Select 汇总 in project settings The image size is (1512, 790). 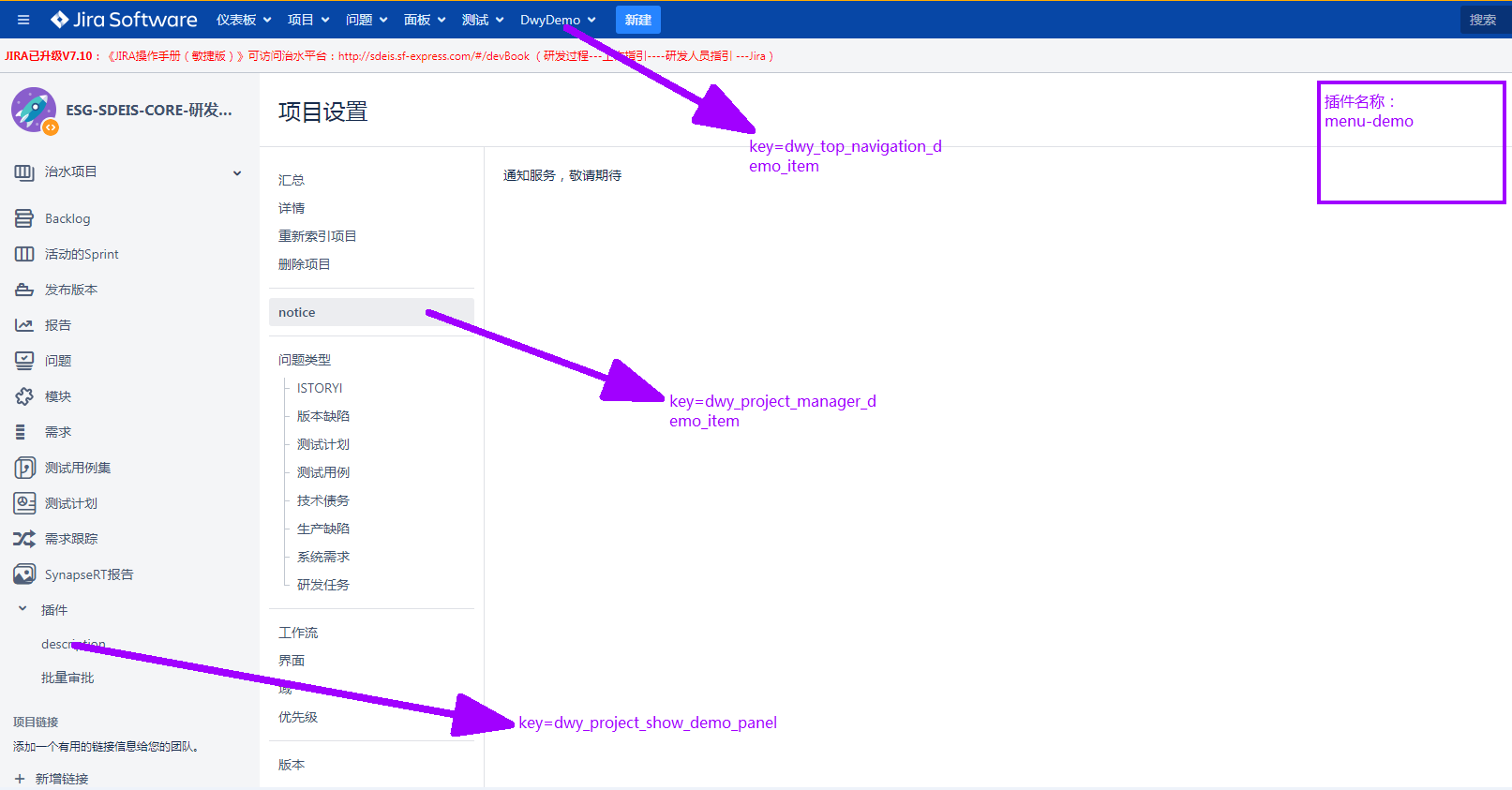(x=292, y=180)
